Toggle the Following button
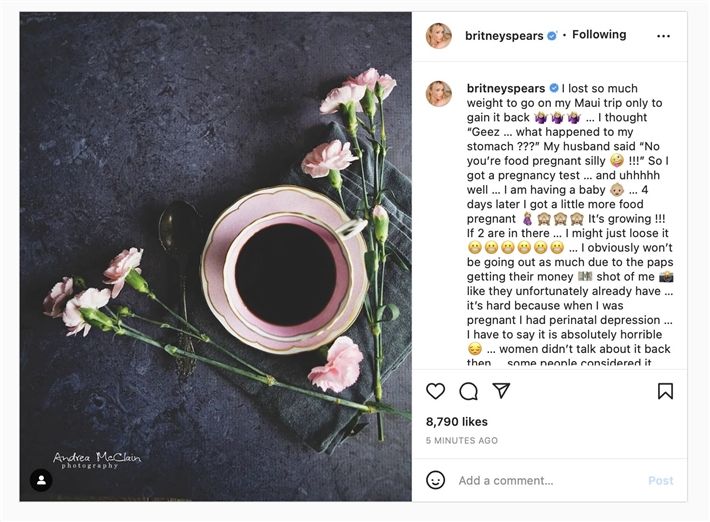This screenshot has height=522, width=710. [x=599, y=35]
